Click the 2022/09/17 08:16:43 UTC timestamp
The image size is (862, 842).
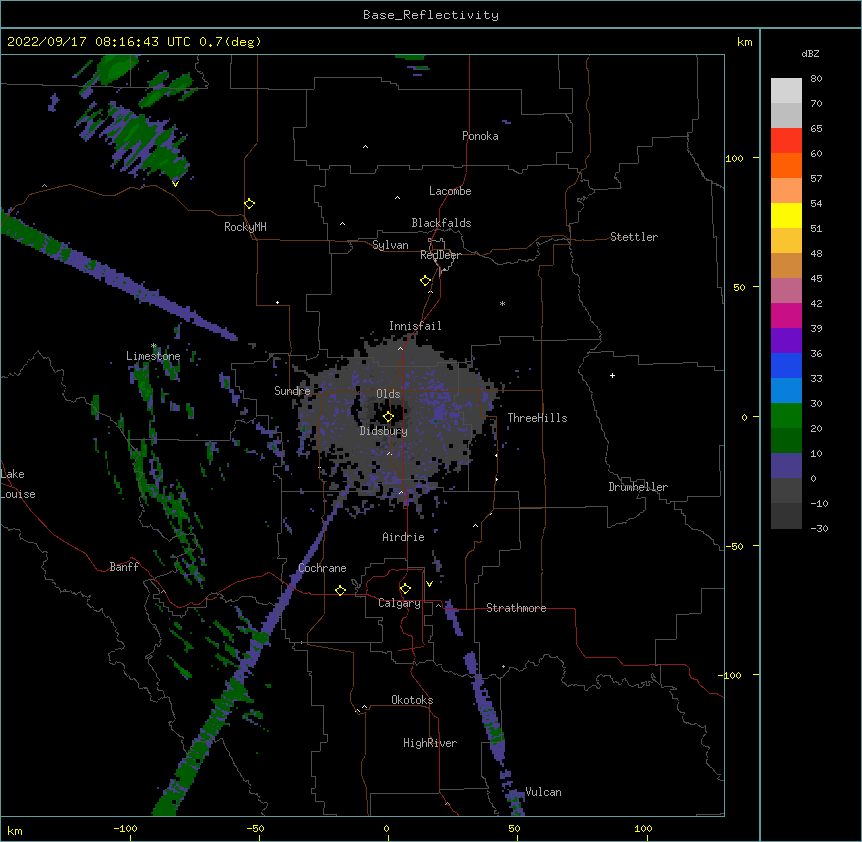(98, 42)
